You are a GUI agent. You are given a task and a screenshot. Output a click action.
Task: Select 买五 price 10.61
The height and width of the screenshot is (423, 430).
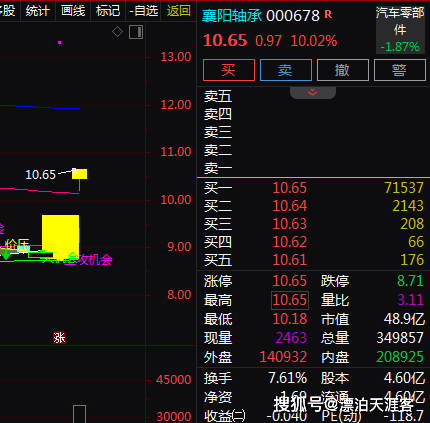pyautogui.click(x=290, y=260)
